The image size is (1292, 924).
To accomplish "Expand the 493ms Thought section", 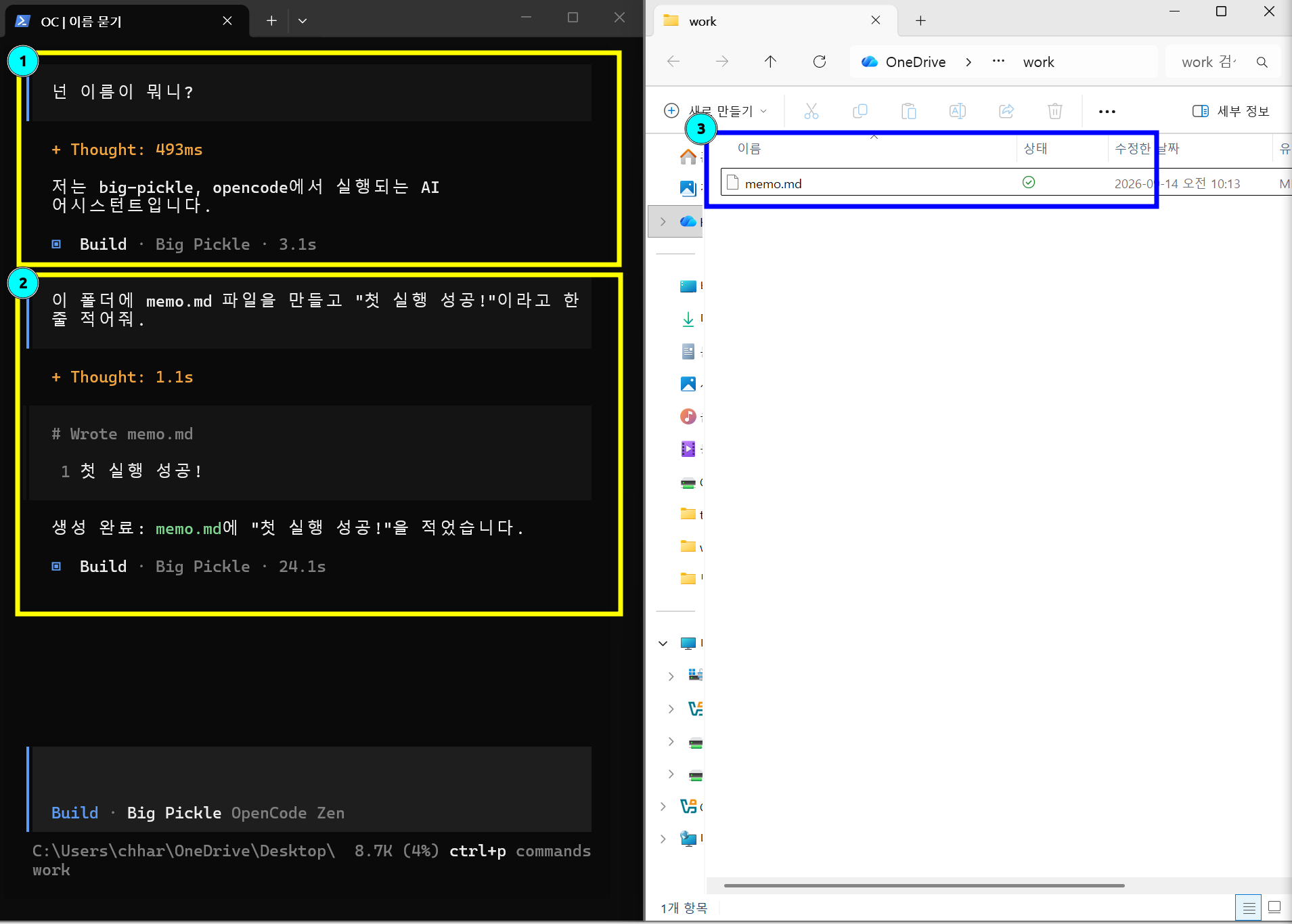I will (127, 150).
